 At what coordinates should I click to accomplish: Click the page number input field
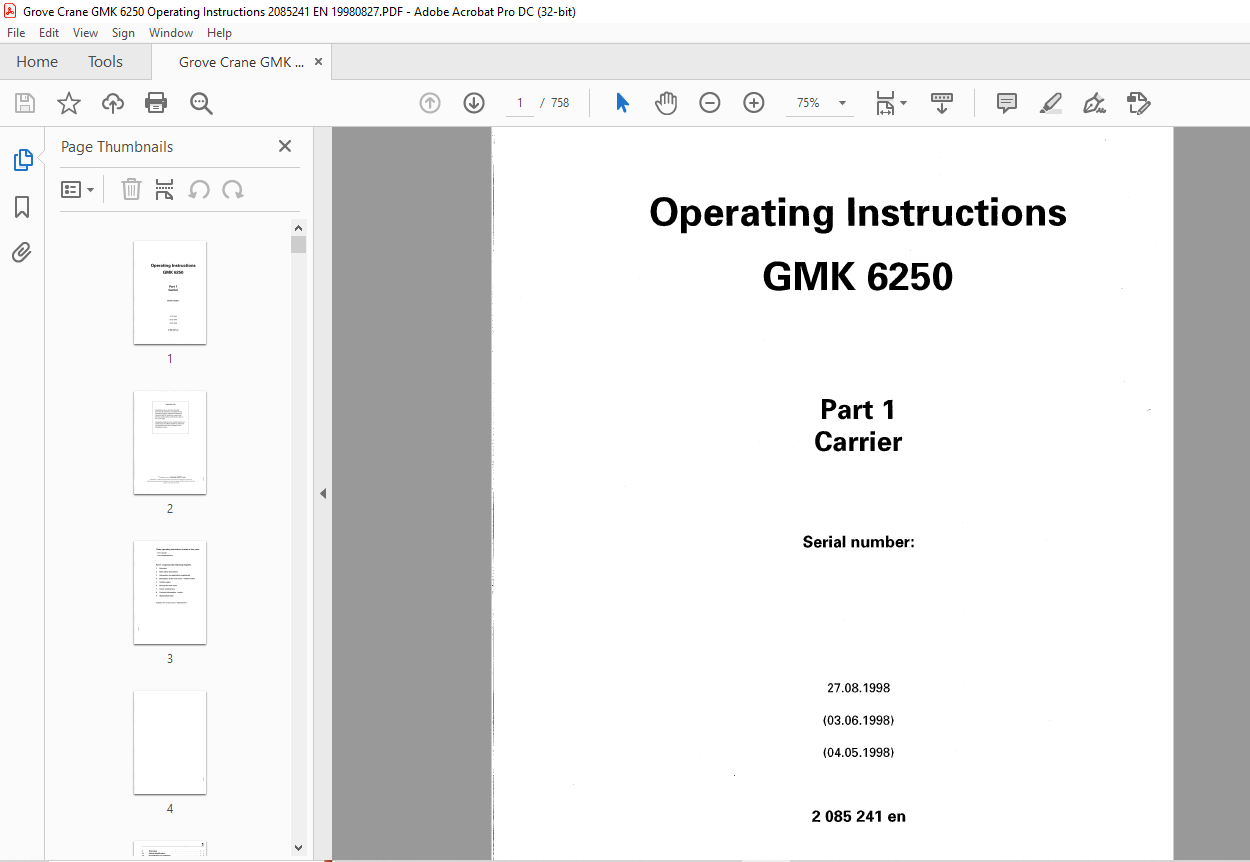point(520,103)
